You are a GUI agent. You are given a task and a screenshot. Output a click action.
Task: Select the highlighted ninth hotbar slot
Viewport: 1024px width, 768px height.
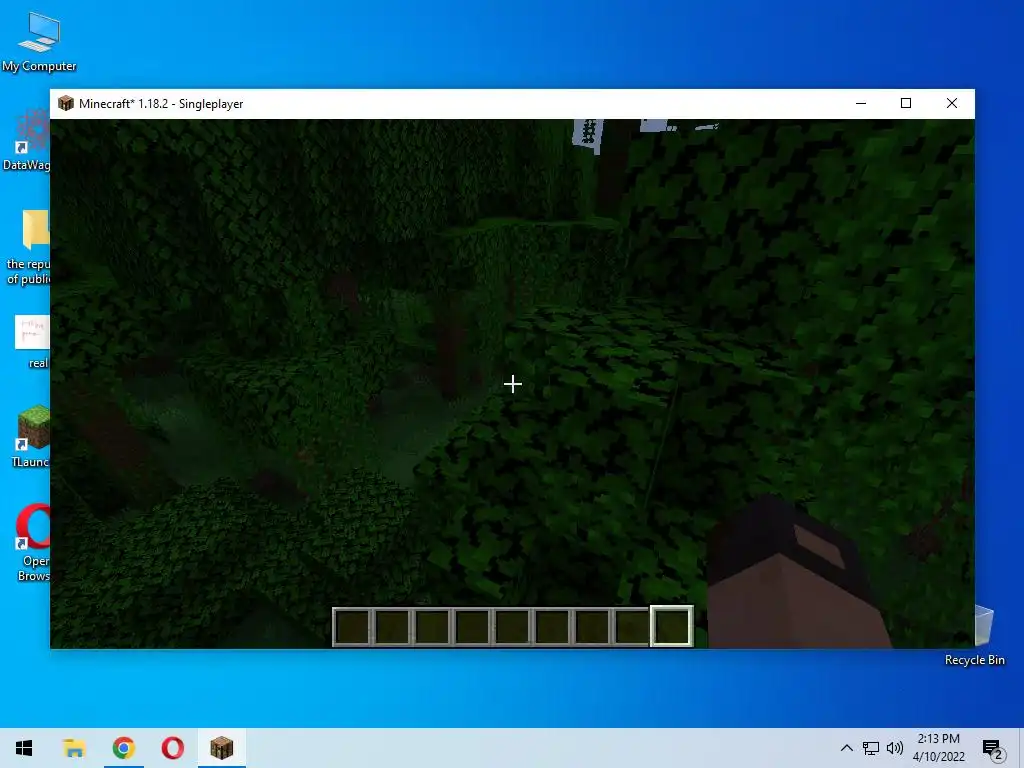[x=672, y=626]
